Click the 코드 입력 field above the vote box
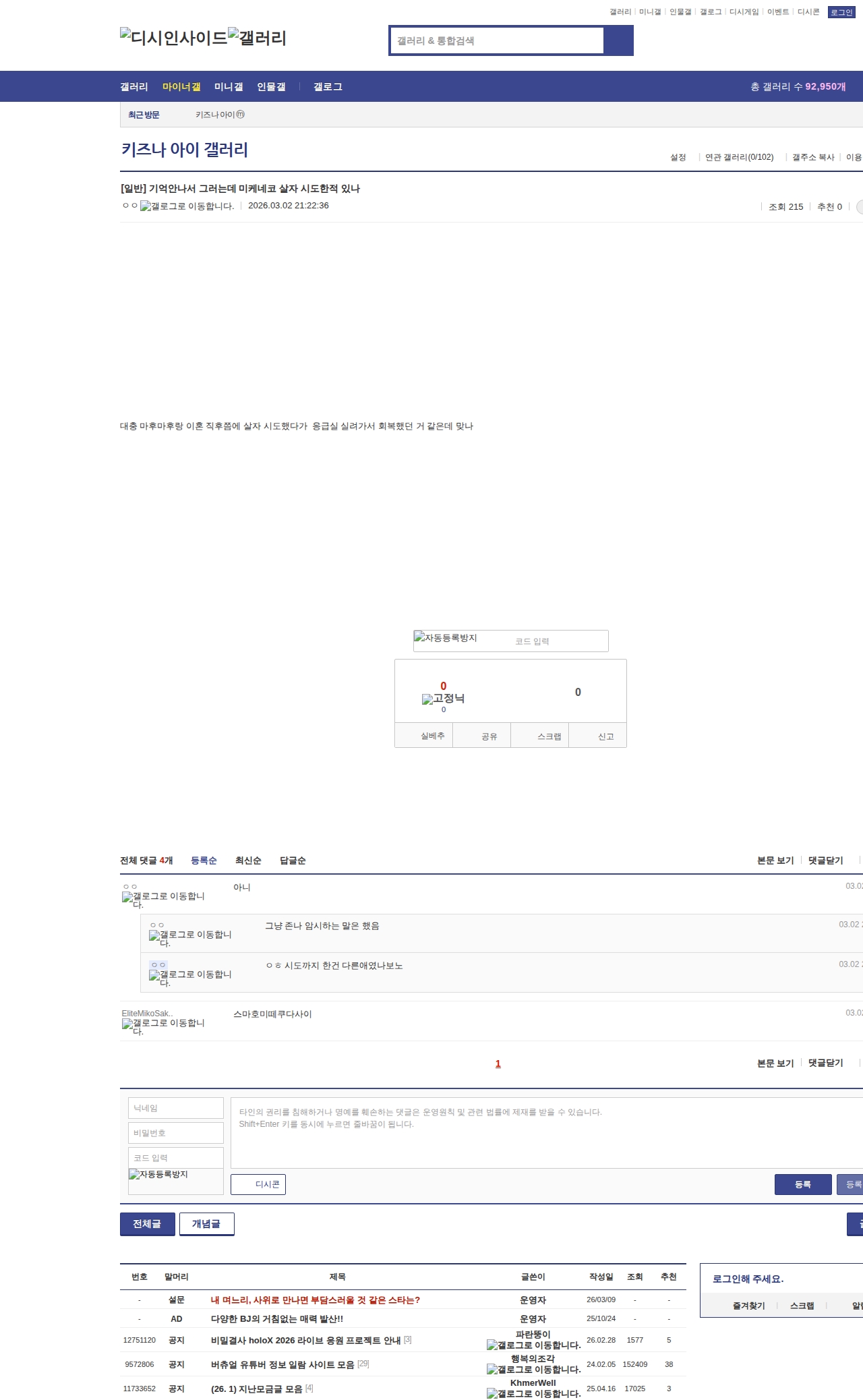The height and width of the screenshot is (1400, 863). pos(558,641)
